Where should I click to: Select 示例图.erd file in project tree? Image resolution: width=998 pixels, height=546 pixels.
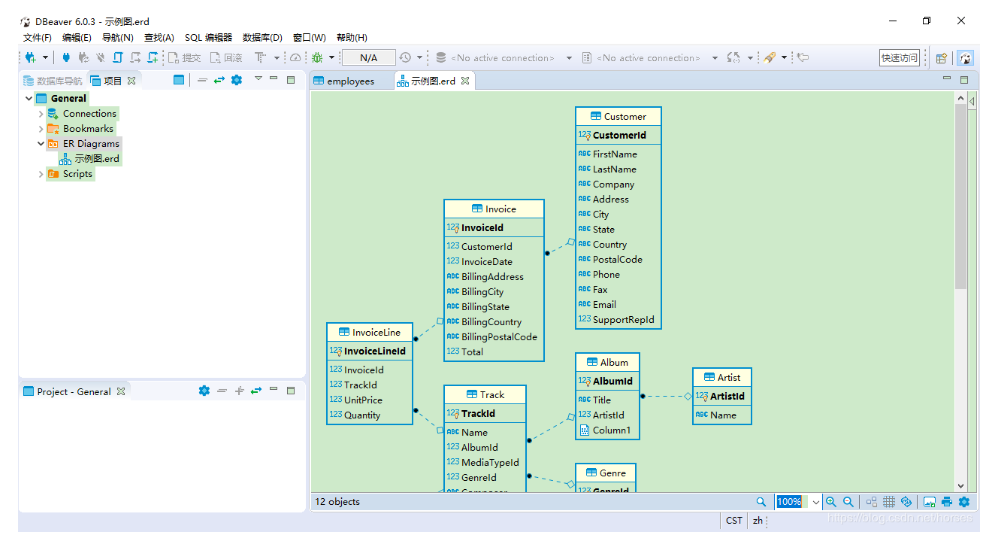[96, 159]
